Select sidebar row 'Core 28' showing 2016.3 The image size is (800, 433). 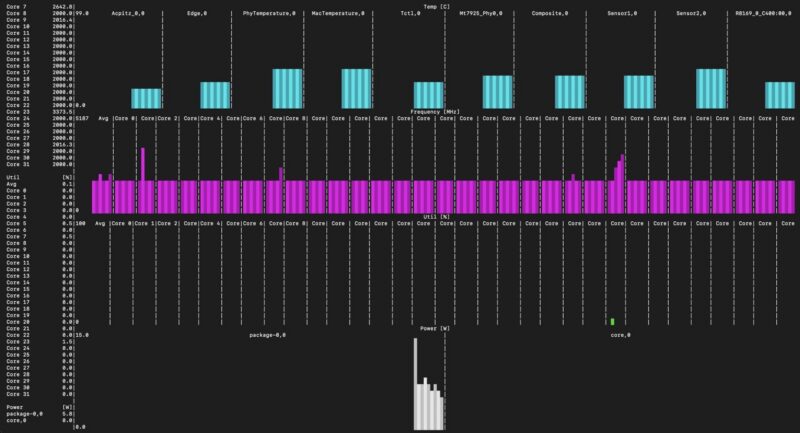[40, 145]
